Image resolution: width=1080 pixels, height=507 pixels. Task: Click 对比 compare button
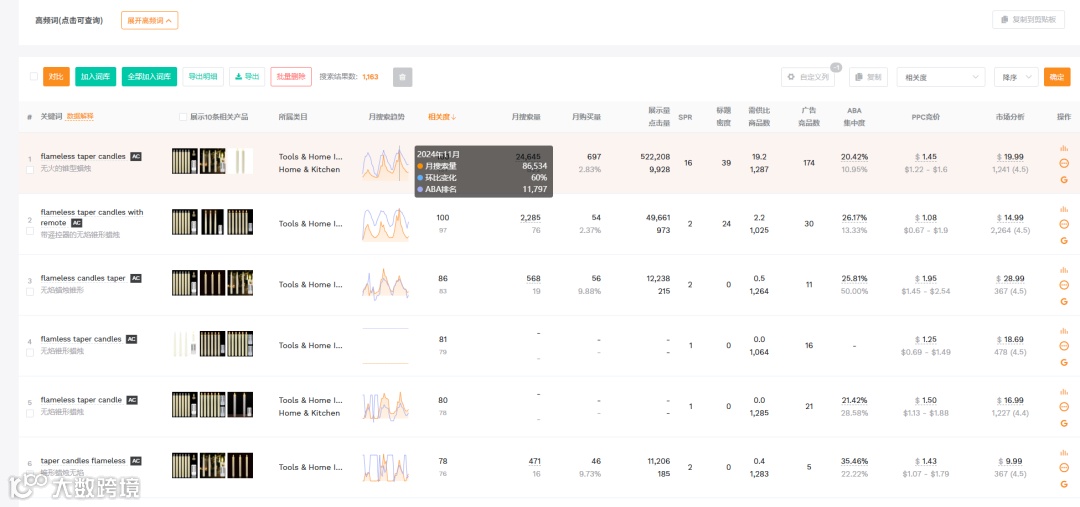(56, 76)
